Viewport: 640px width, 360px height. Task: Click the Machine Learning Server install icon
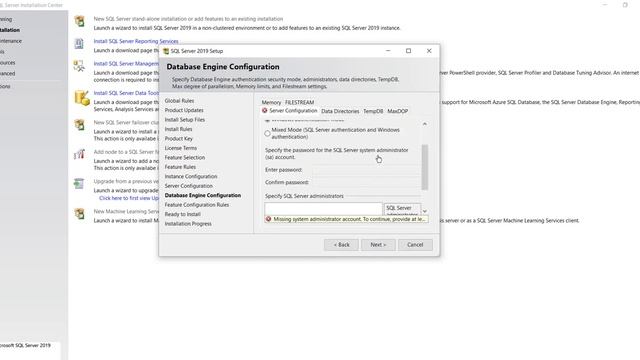click(80, 213)
